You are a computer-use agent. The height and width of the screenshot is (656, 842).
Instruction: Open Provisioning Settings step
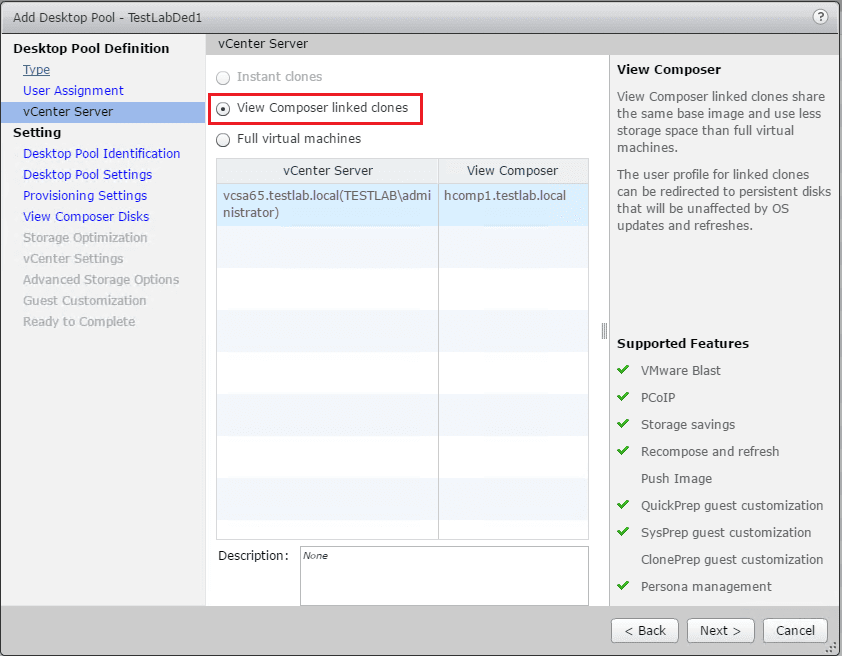pyautogui.click(x=85, y=195)
